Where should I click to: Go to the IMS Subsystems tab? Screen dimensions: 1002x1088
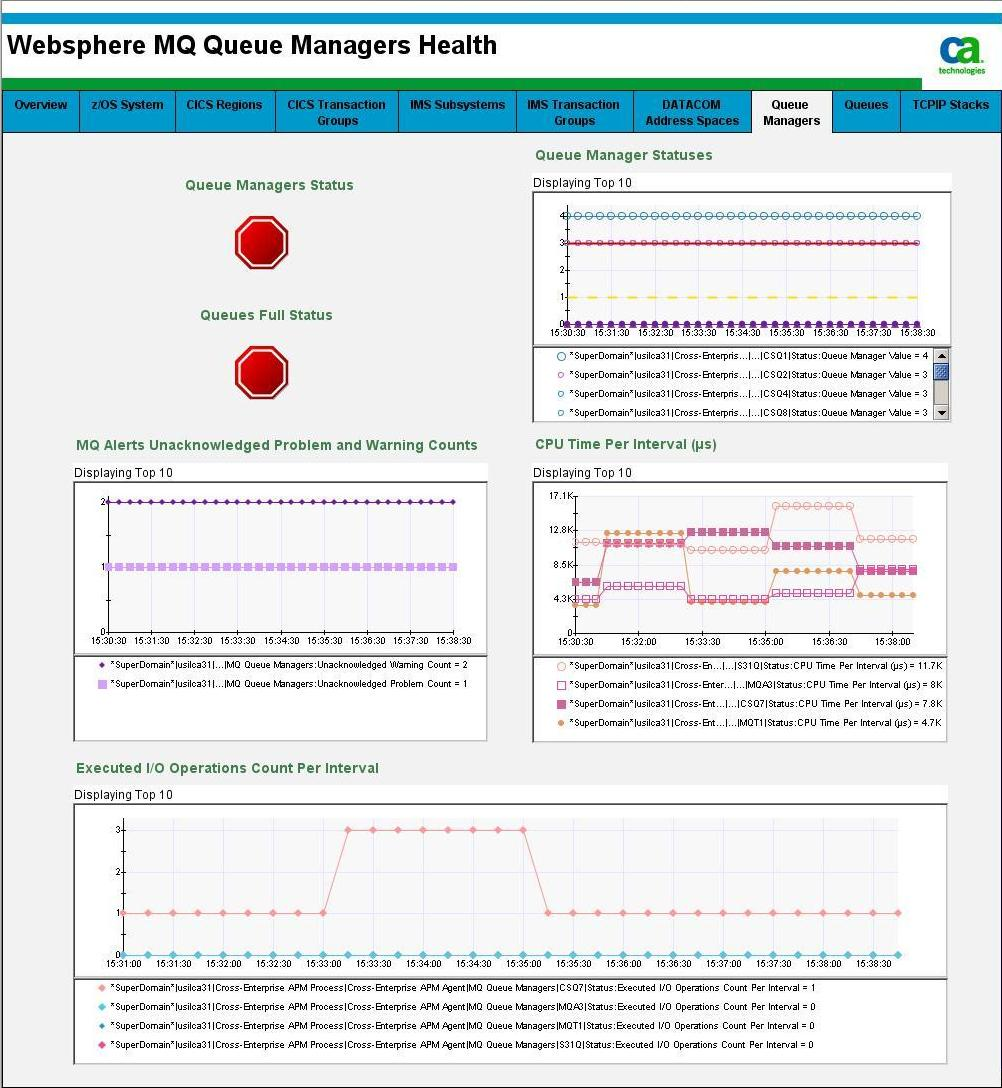[457, 111]
